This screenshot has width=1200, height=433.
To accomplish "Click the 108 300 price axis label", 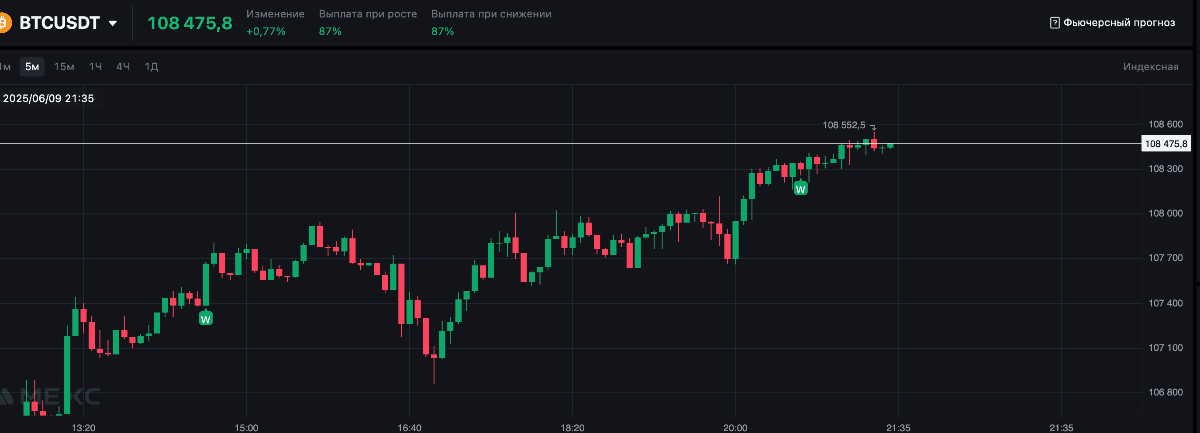I will pyautogui.click(x=1166, y=169).
